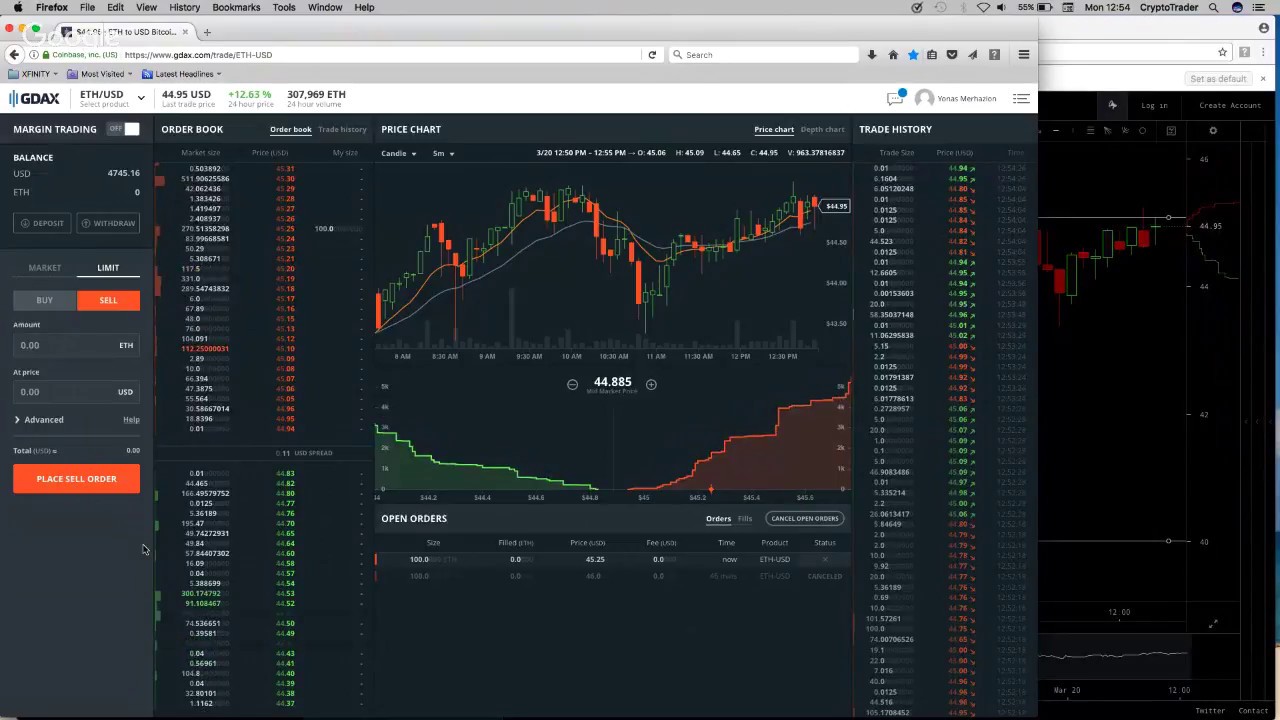Image resolution: width=1280 pixels, height=720 pixels.
Task: Open Firefox Bookmarks menu
Action: pyautogui.click(x=236, y=7)
